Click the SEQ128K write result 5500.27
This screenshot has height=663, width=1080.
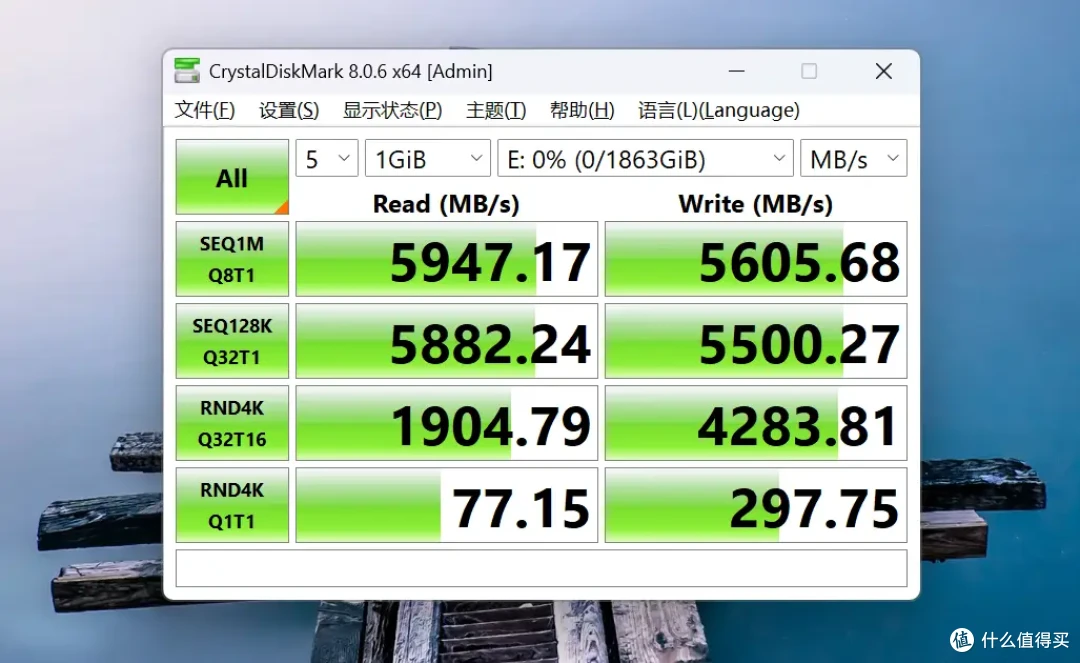click(756, 341)
